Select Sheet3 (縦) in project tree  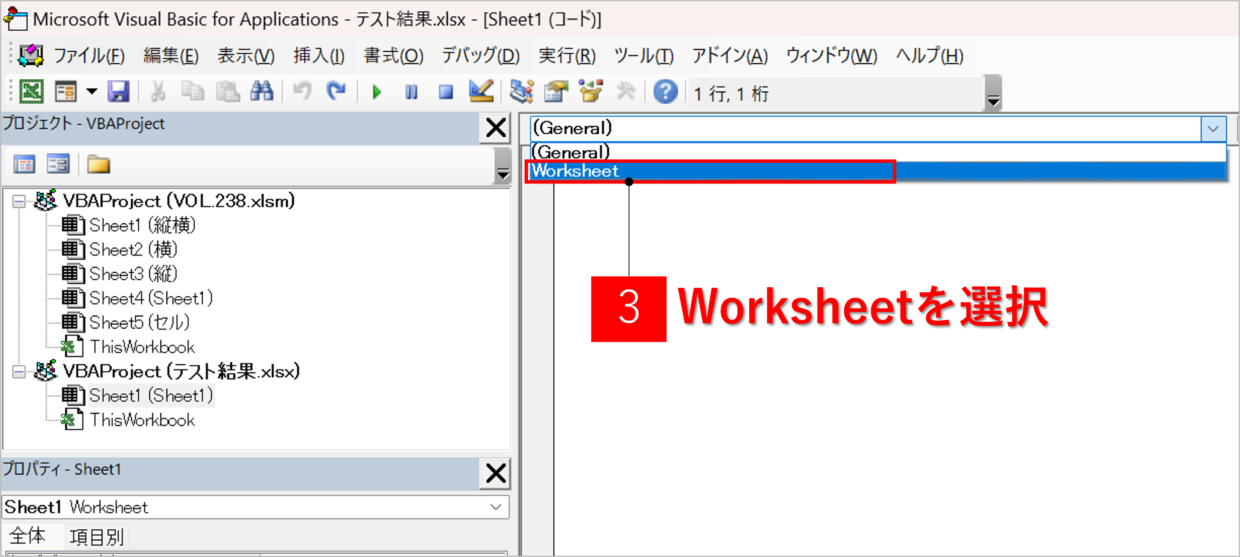pyautogui.click(x=133, y=274)
